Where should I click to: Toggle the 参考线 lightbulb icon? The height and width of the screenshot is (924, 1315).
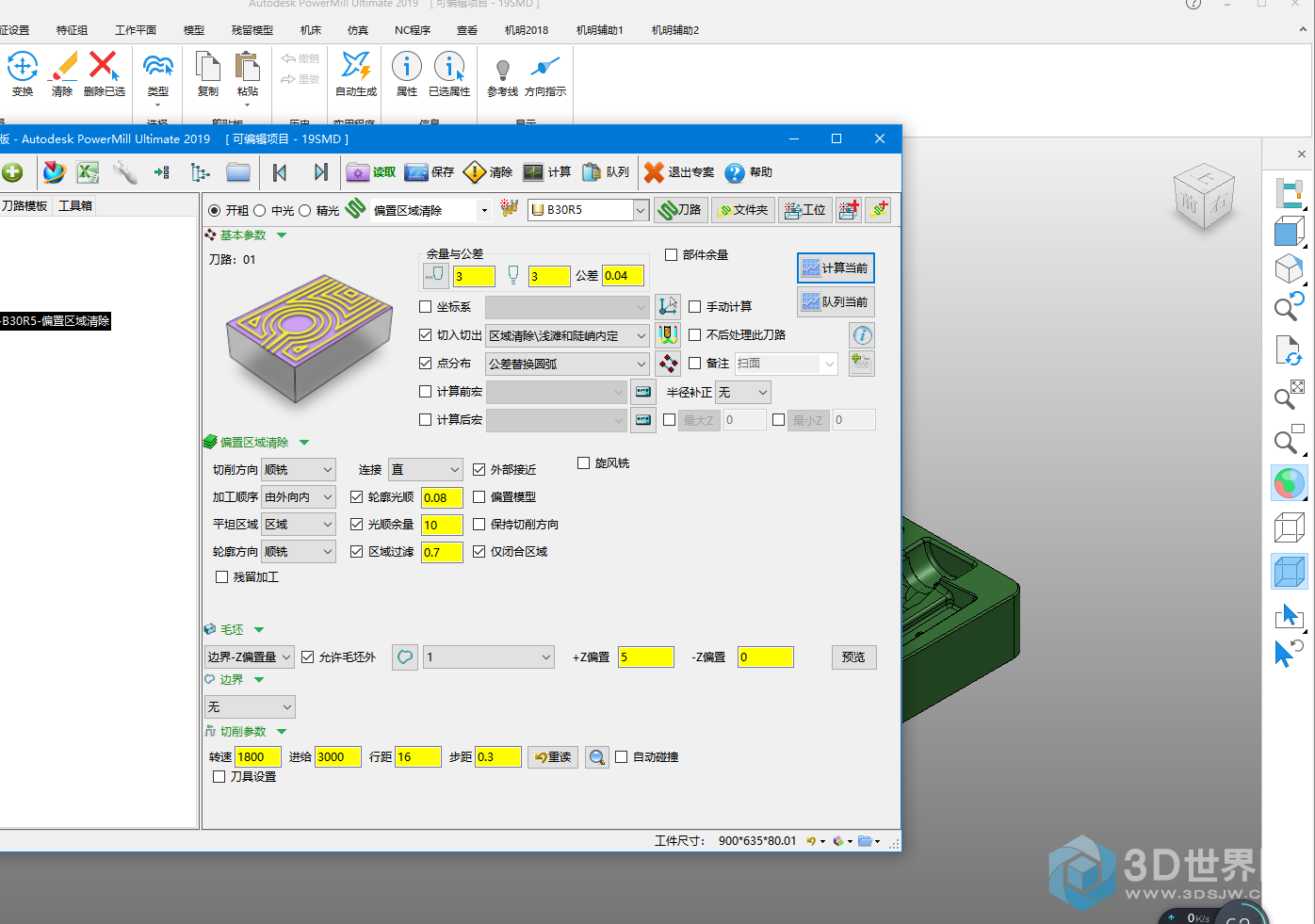coord(503,69)
